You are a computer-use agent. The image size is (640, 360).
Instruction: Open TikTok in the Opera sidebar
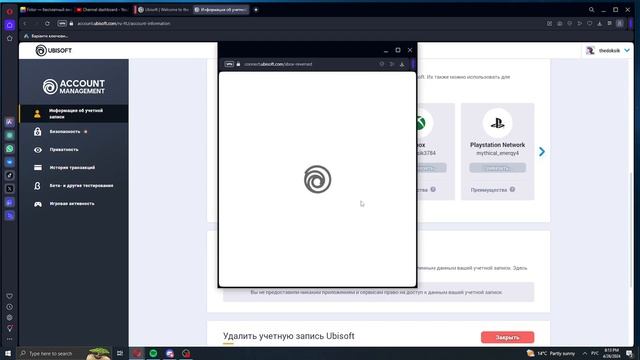click(10, 176)
